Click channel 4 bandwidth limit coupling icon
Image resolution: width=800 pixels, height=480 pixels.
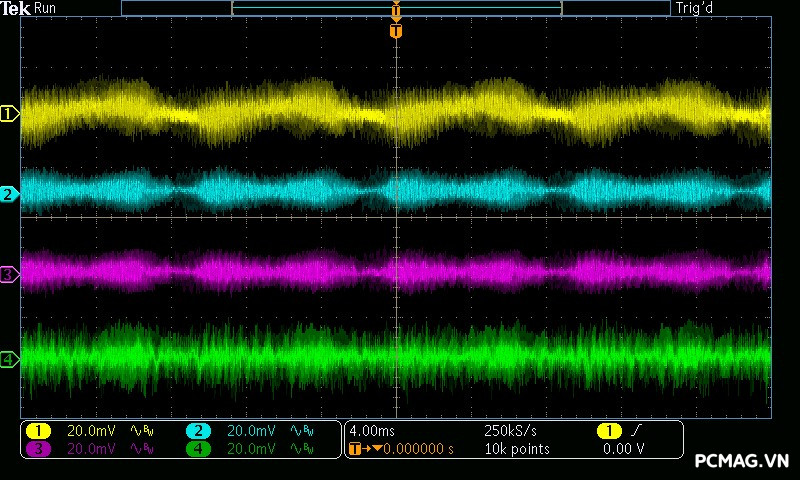tap(300, 450)
